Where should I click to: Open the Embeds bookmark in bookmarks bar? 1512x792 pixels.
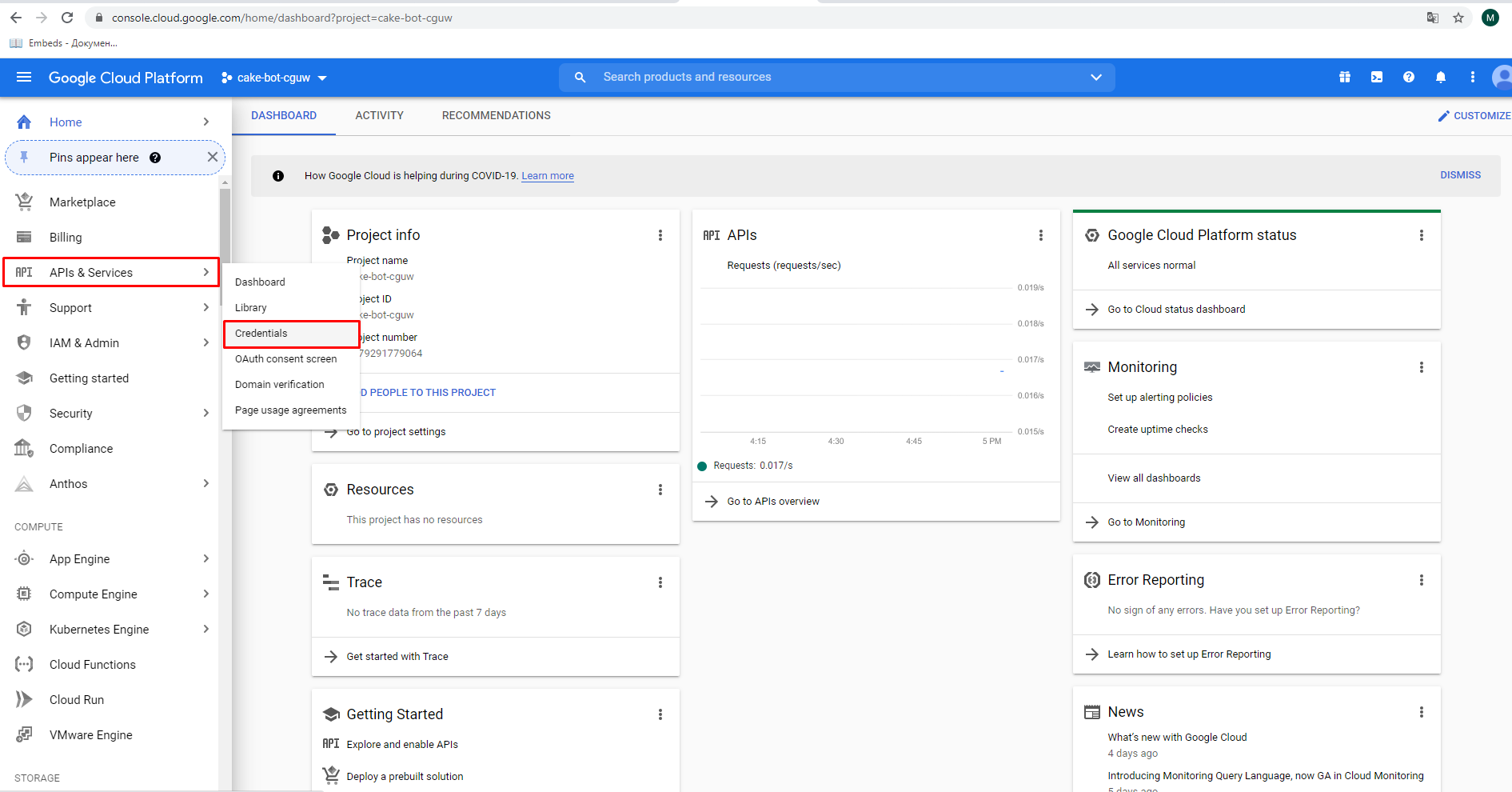click(x=63, y=43)
